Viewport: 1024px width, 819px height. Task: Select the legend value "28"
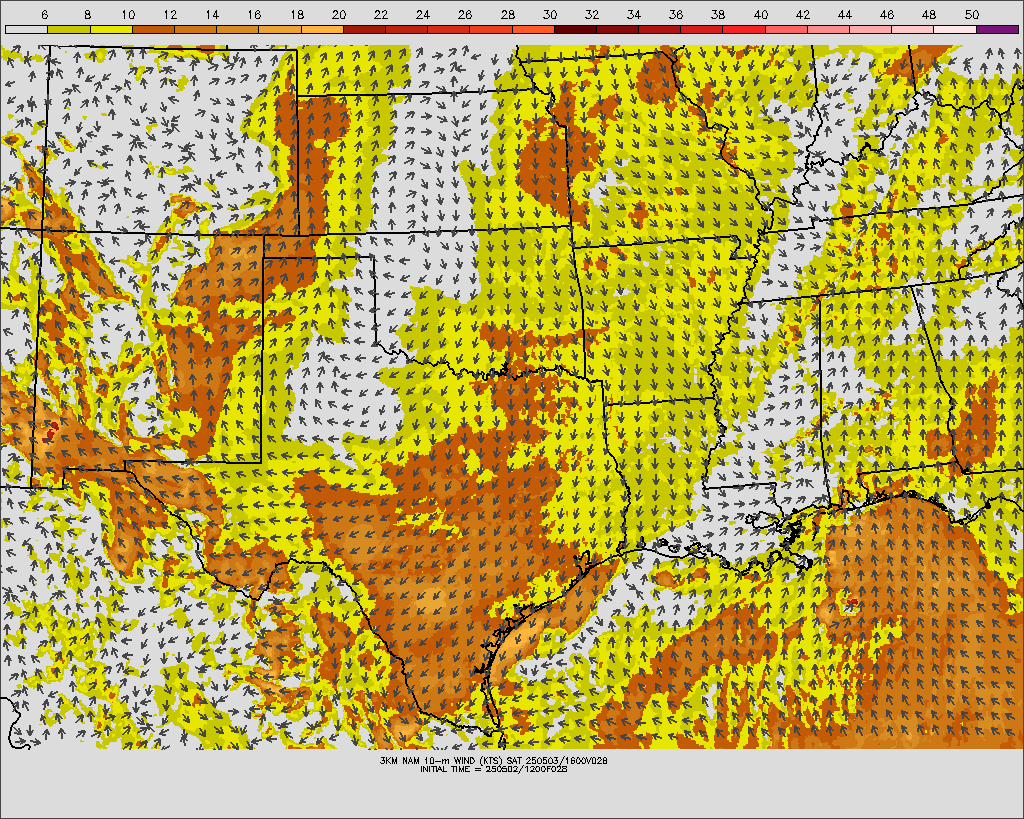(x=507, y=14)
